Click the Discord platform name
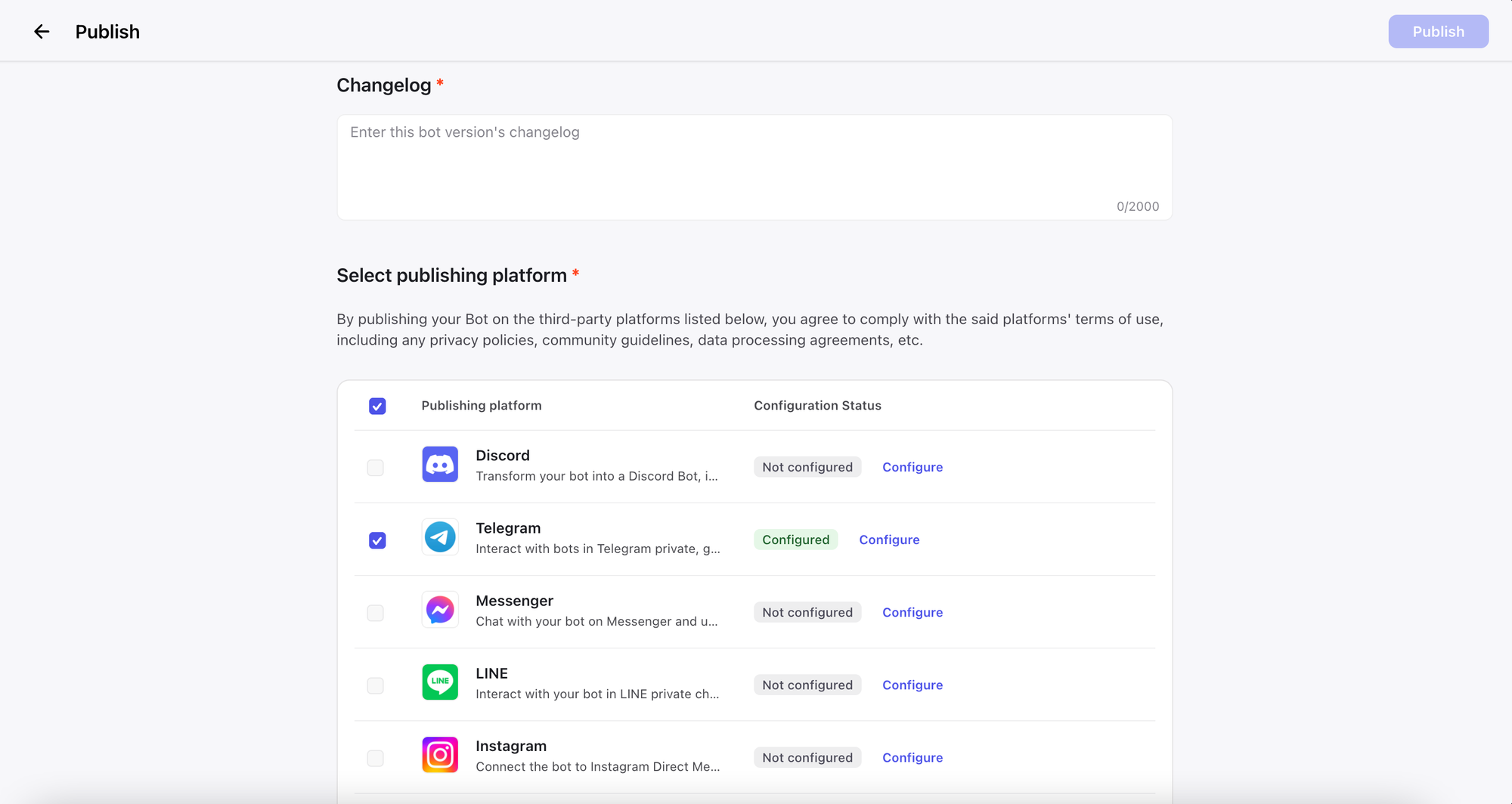The width and height of the screenshot is (1512, 804). (503, 456)
